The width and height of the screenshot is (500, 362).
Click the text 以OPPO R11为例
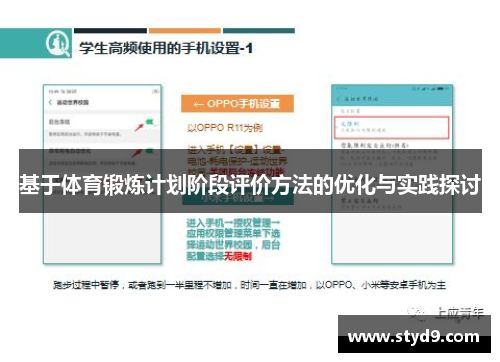(225, 128)
